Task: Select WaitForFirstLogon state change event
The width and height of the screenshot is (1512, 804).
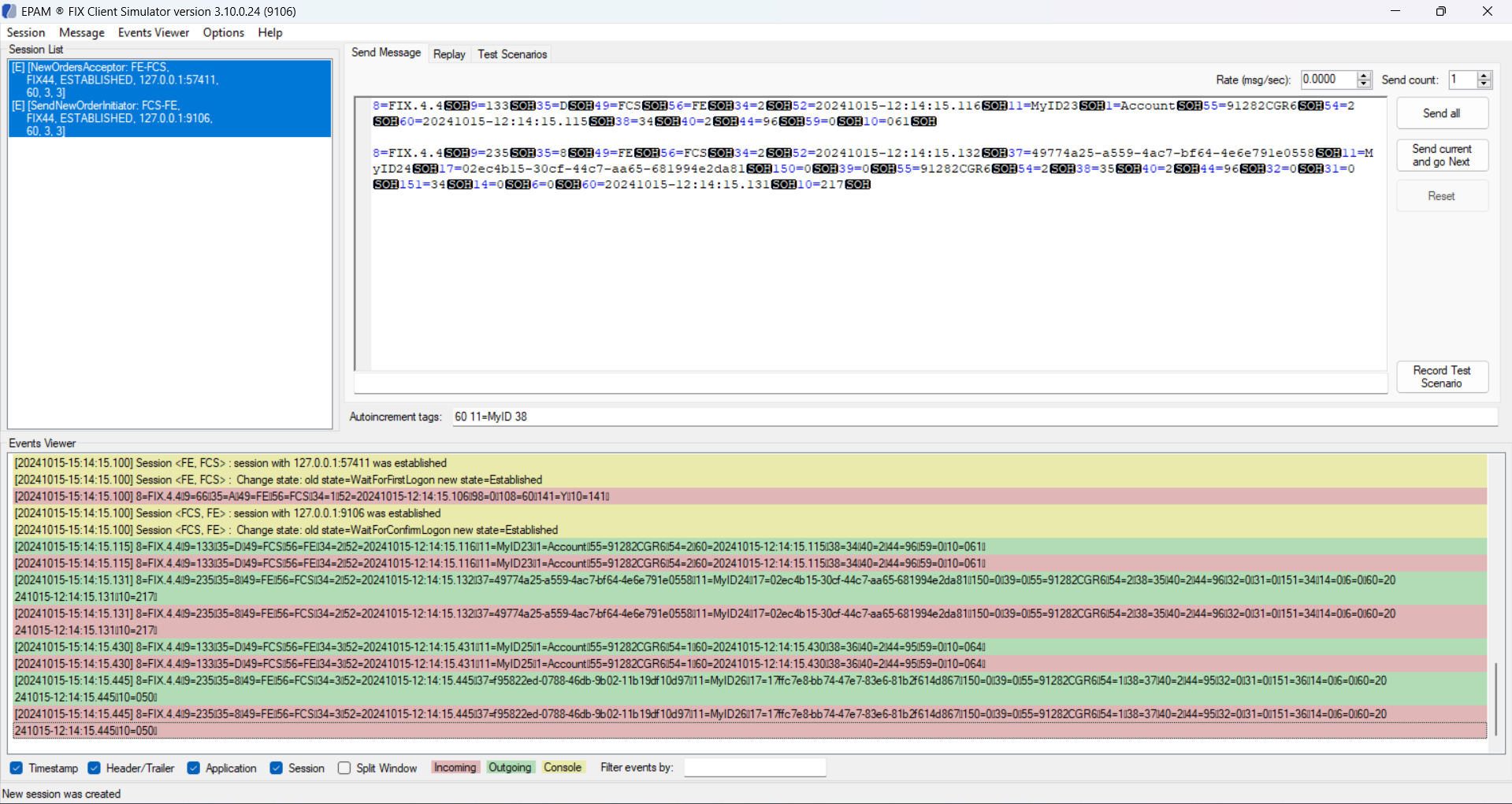Action: pyautogui.click(x=749, y=480)
